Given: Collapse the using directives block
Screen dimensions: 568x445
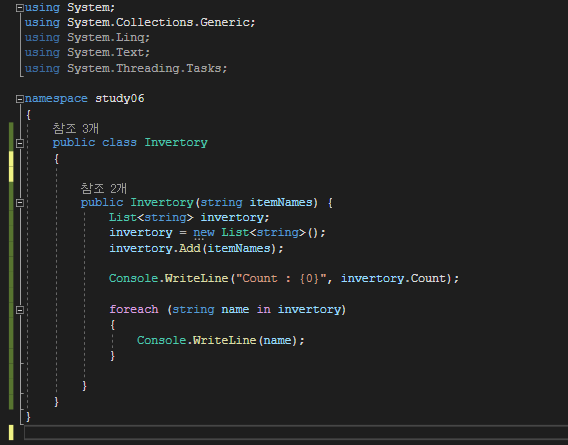Looking at the screenshot, I should (20, 8).
